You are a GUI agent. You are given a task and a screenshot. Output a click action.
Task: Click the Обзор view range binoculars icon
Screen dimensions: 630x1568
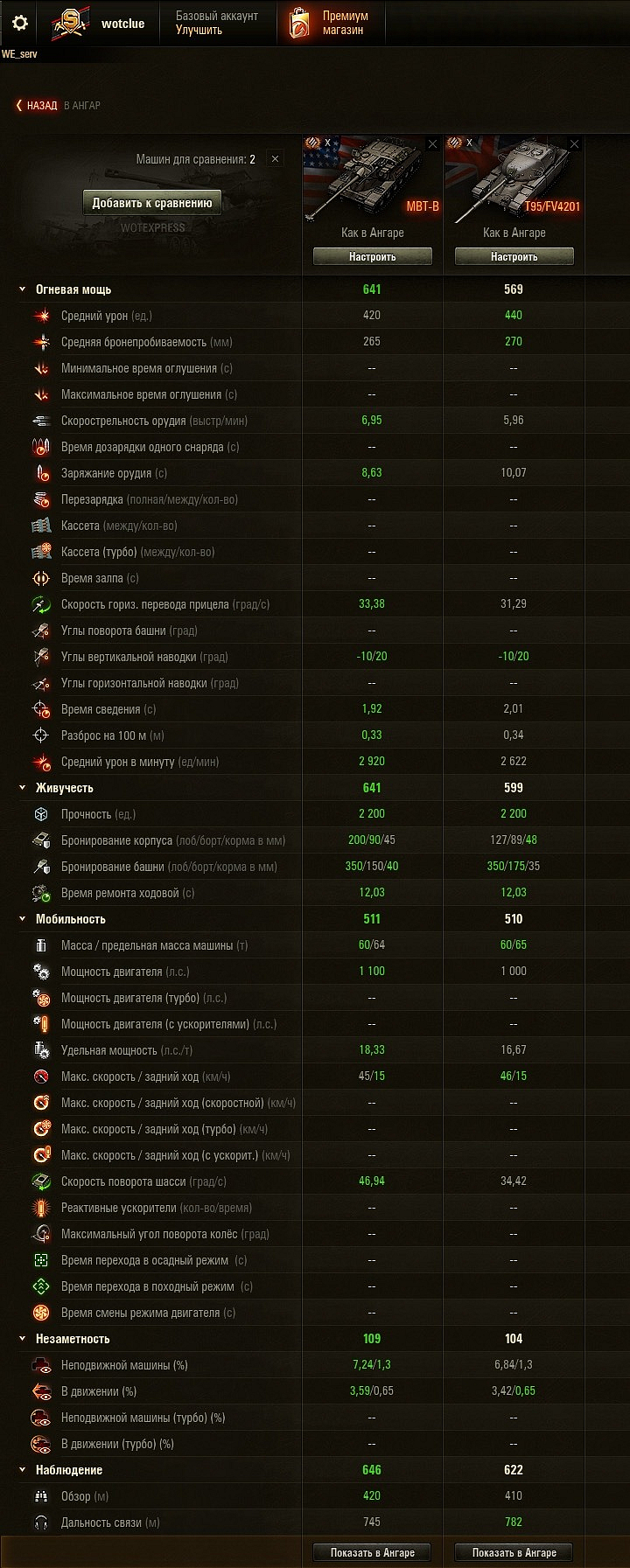(x=40, y=1495)
